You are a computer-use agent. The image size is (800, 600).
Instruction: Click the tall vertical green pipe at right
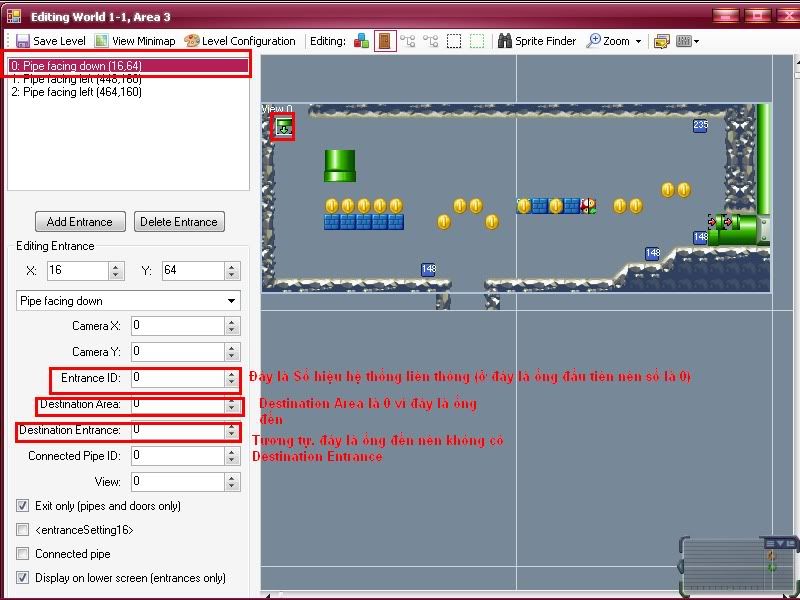[763, 159]
